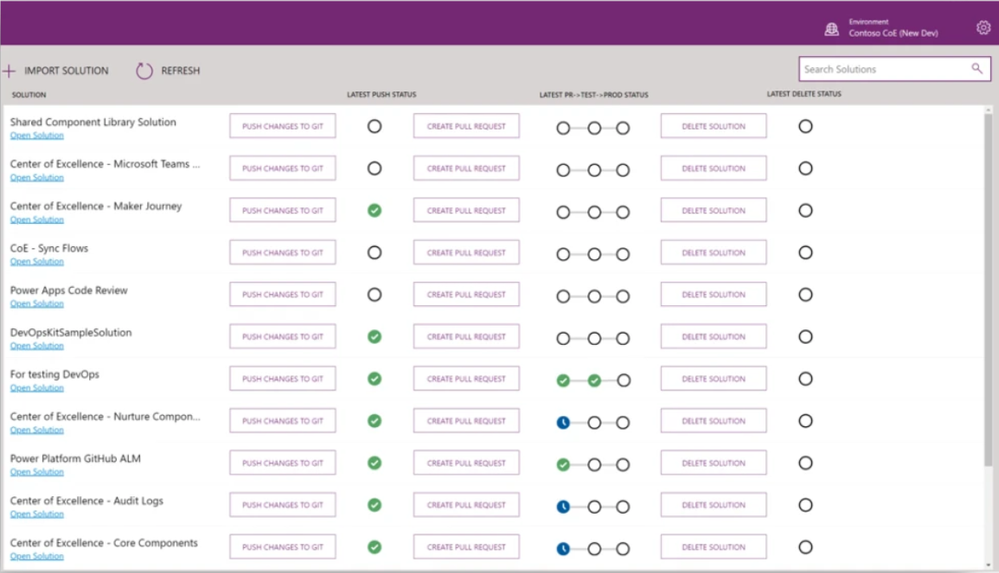The image size is (999, 573).
Task: Click push status checkmark for Power Platform GitHub ALM
Action: [375, 463]
